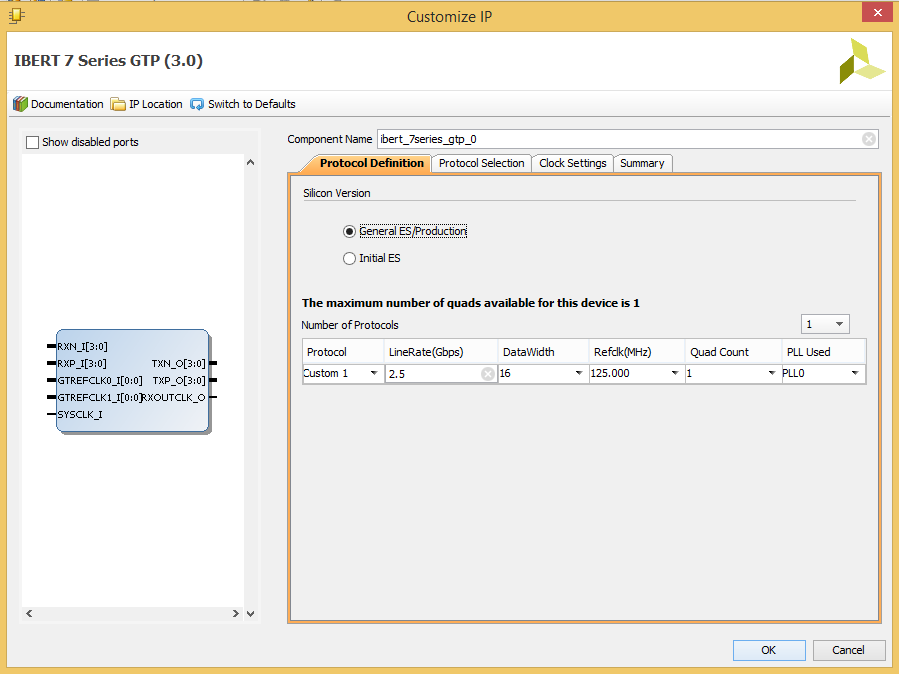
Task: Clear the LineRate value using its x icon
Action: point(488,374)
